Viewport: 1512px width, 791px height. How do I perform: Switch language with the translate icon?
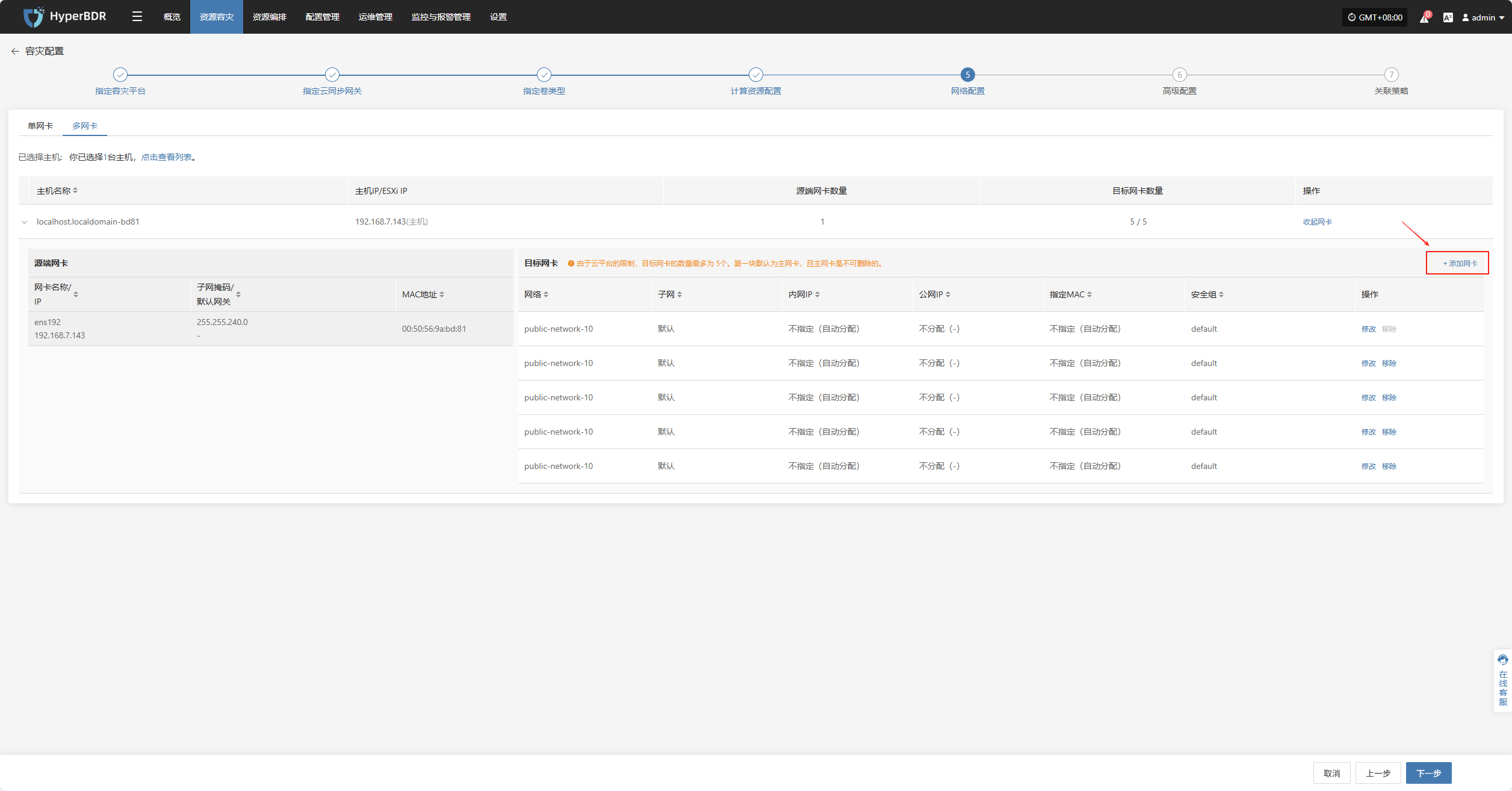coord(1448,17)
